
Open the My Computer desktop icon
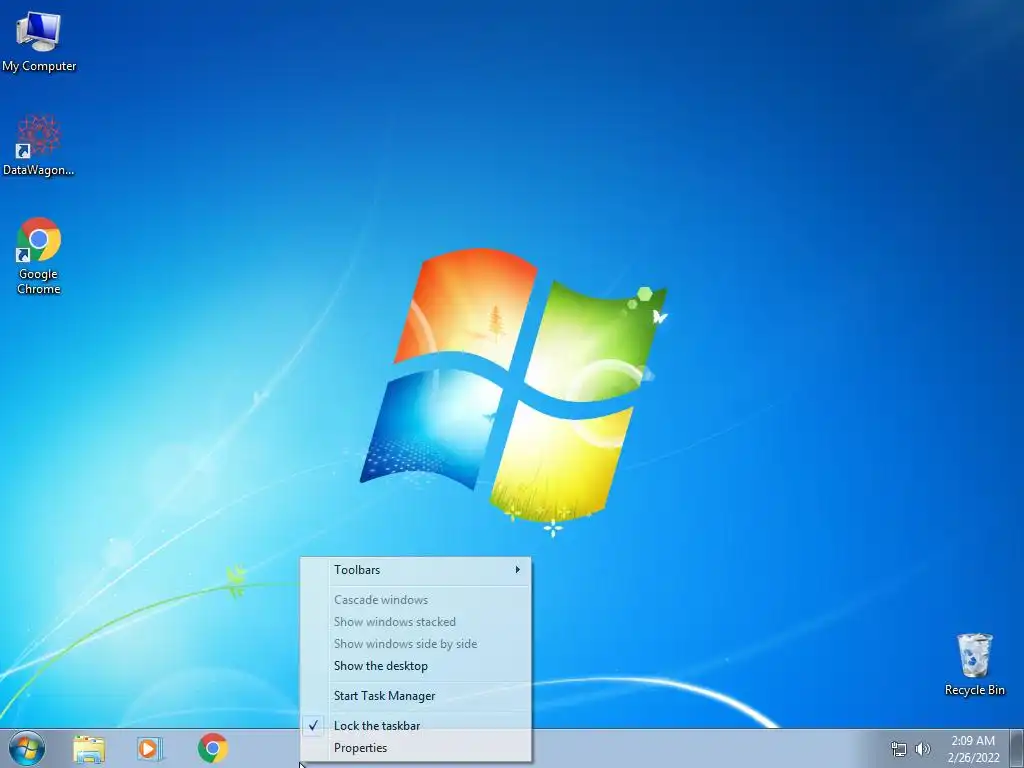(x=39, y=42)
